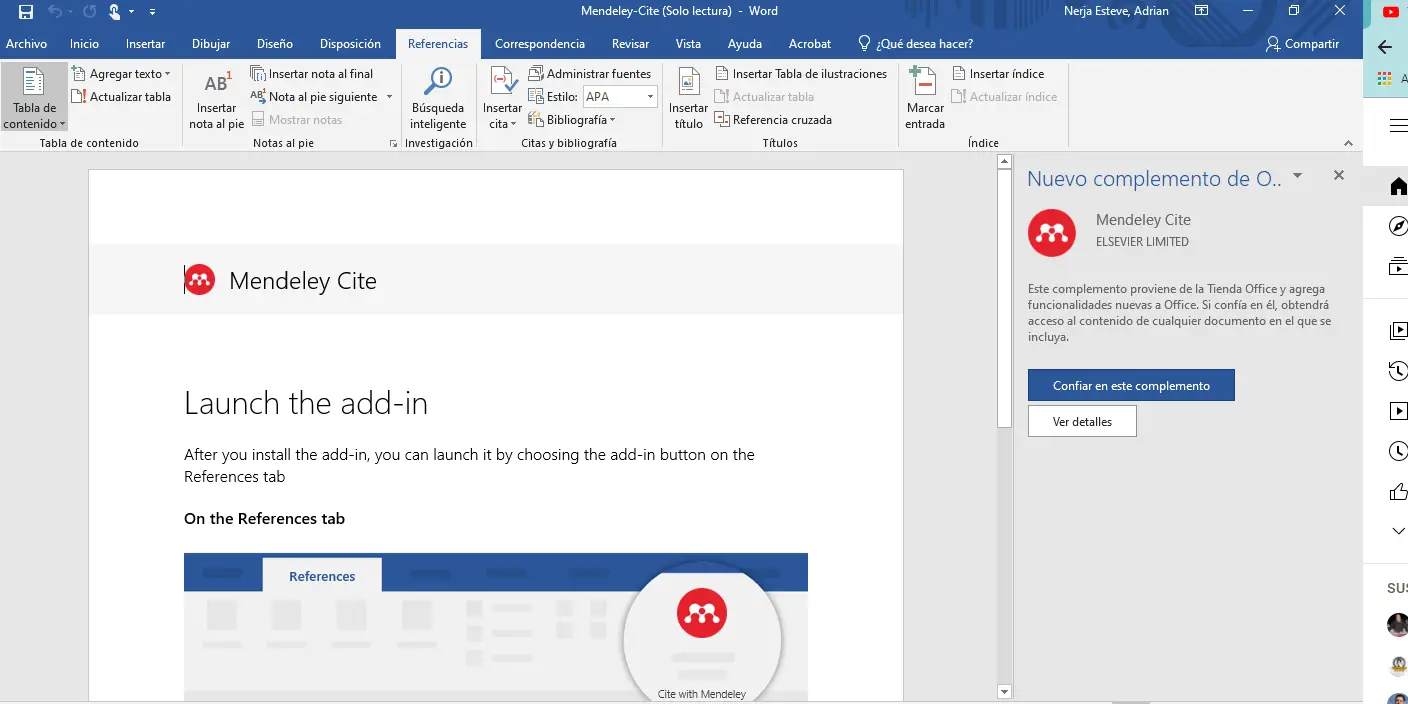Screen dimensions: 1408x704
Task: Click the Insertar título button
Action: pos(688,98)
